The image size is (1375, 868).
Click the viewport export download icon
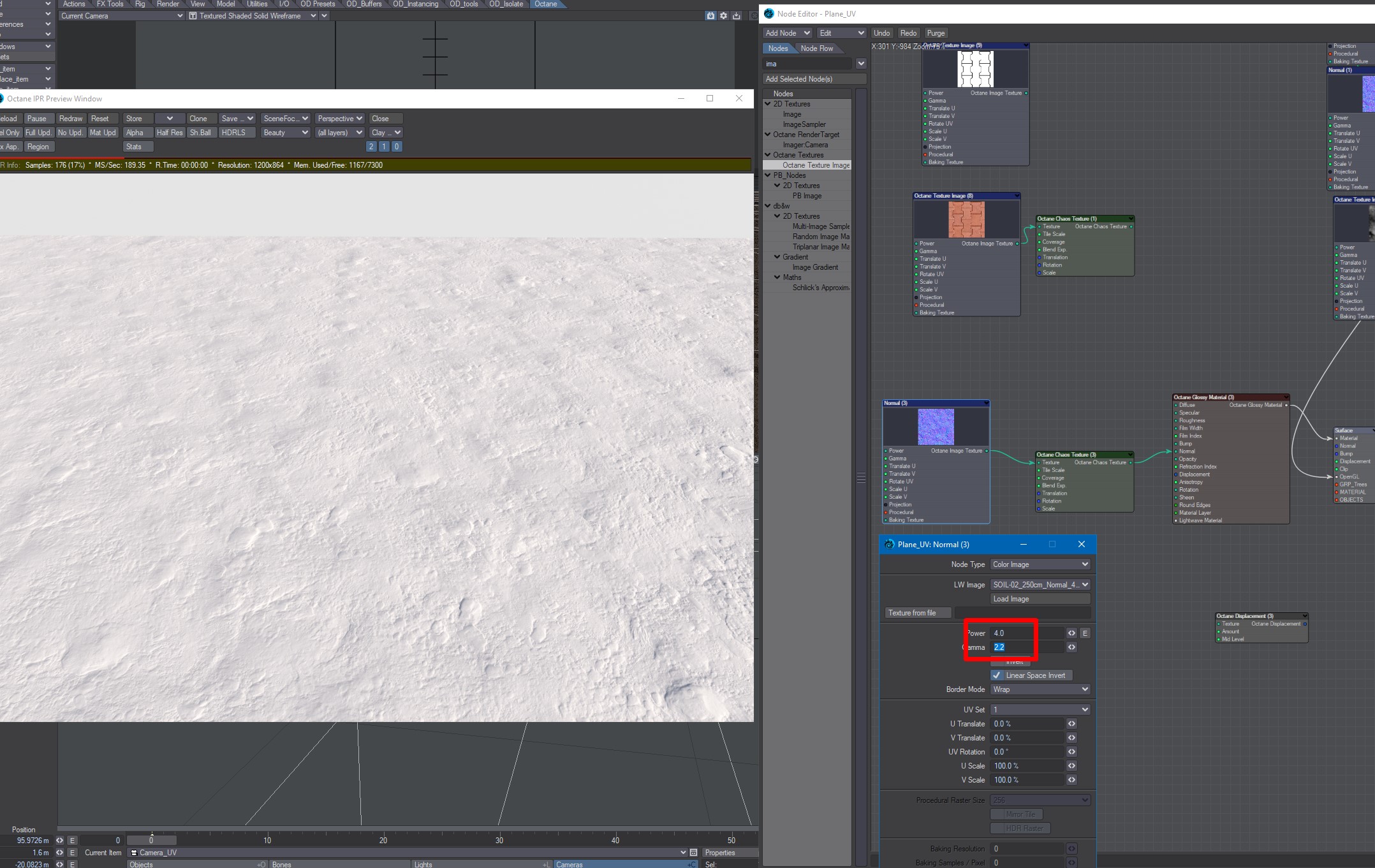(737, 16)
